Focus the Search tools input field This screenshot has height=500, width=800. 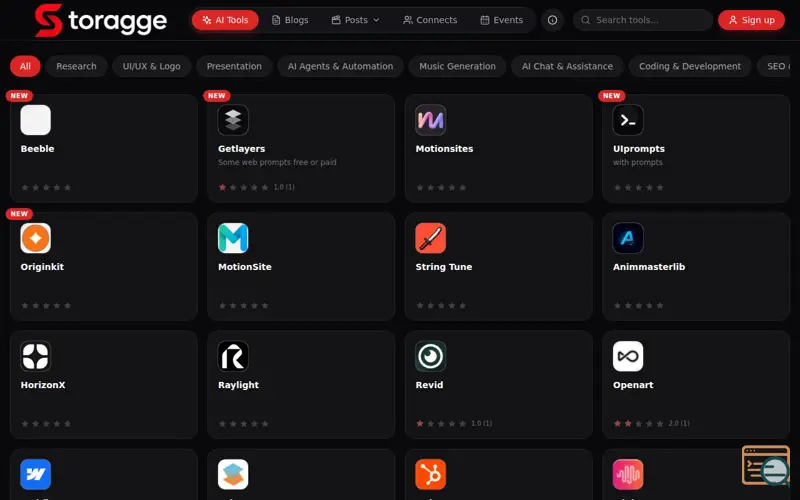[643, 20]
